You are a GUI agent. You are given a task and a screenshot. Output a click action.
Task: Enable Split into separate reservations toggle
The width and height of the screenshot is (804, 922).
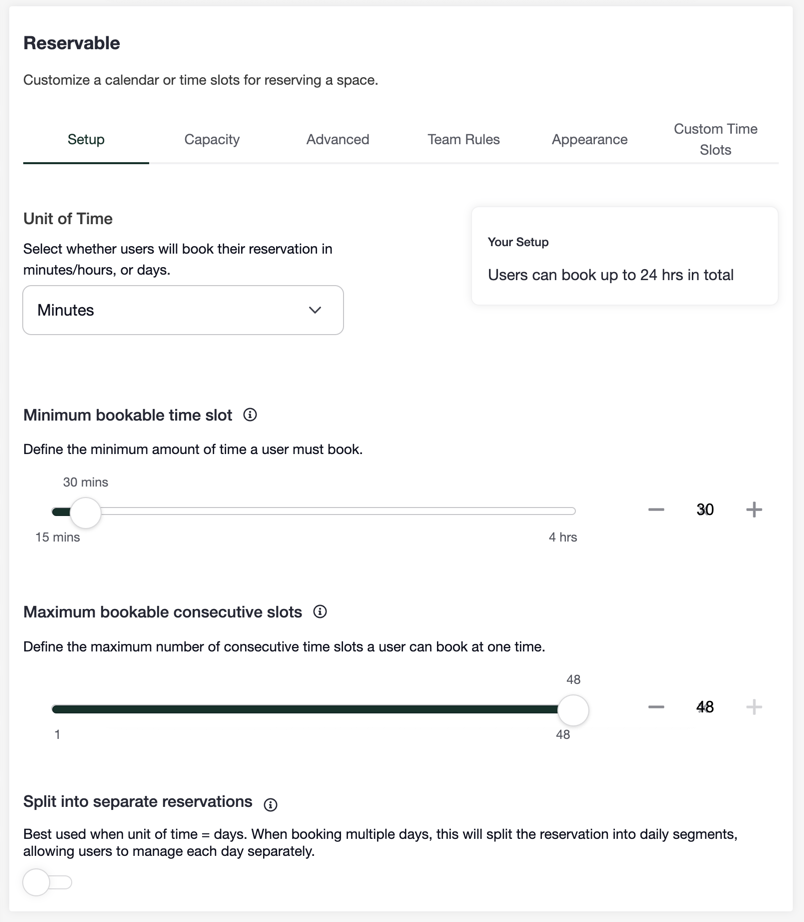(48, 883)
